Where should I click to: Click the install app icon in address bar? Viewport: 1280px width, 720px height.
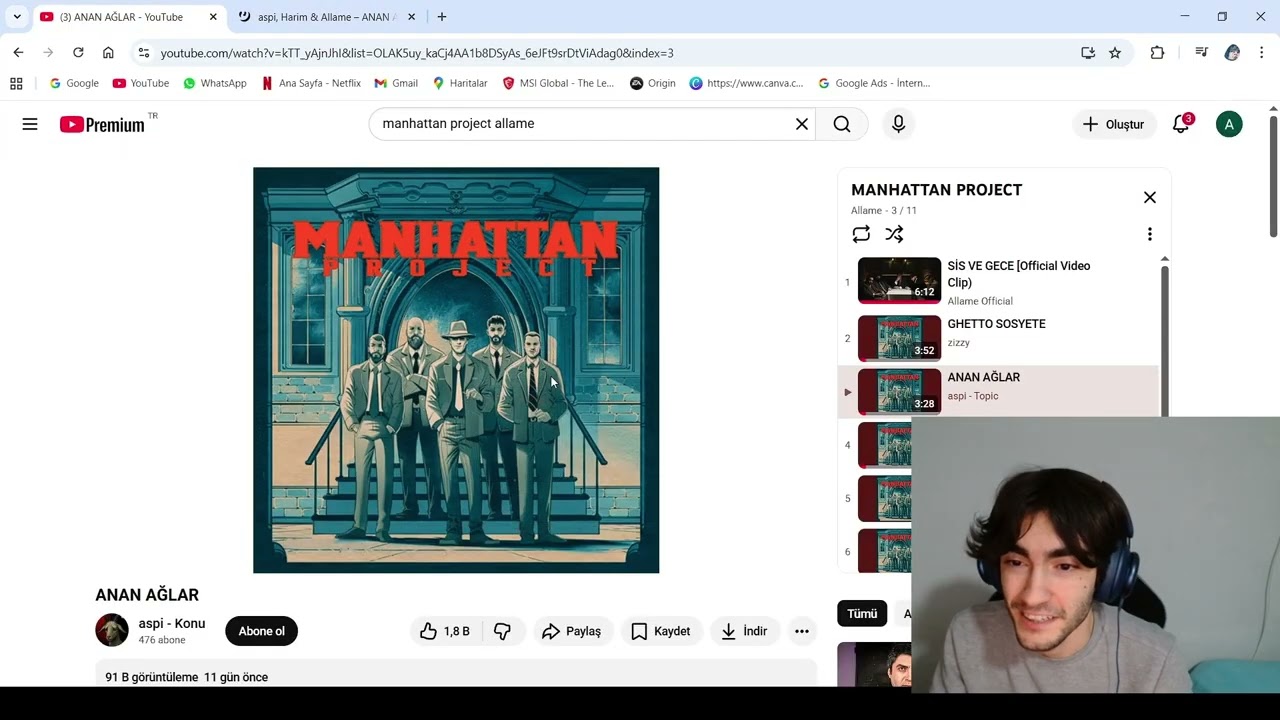click(x=1088, y=53)
